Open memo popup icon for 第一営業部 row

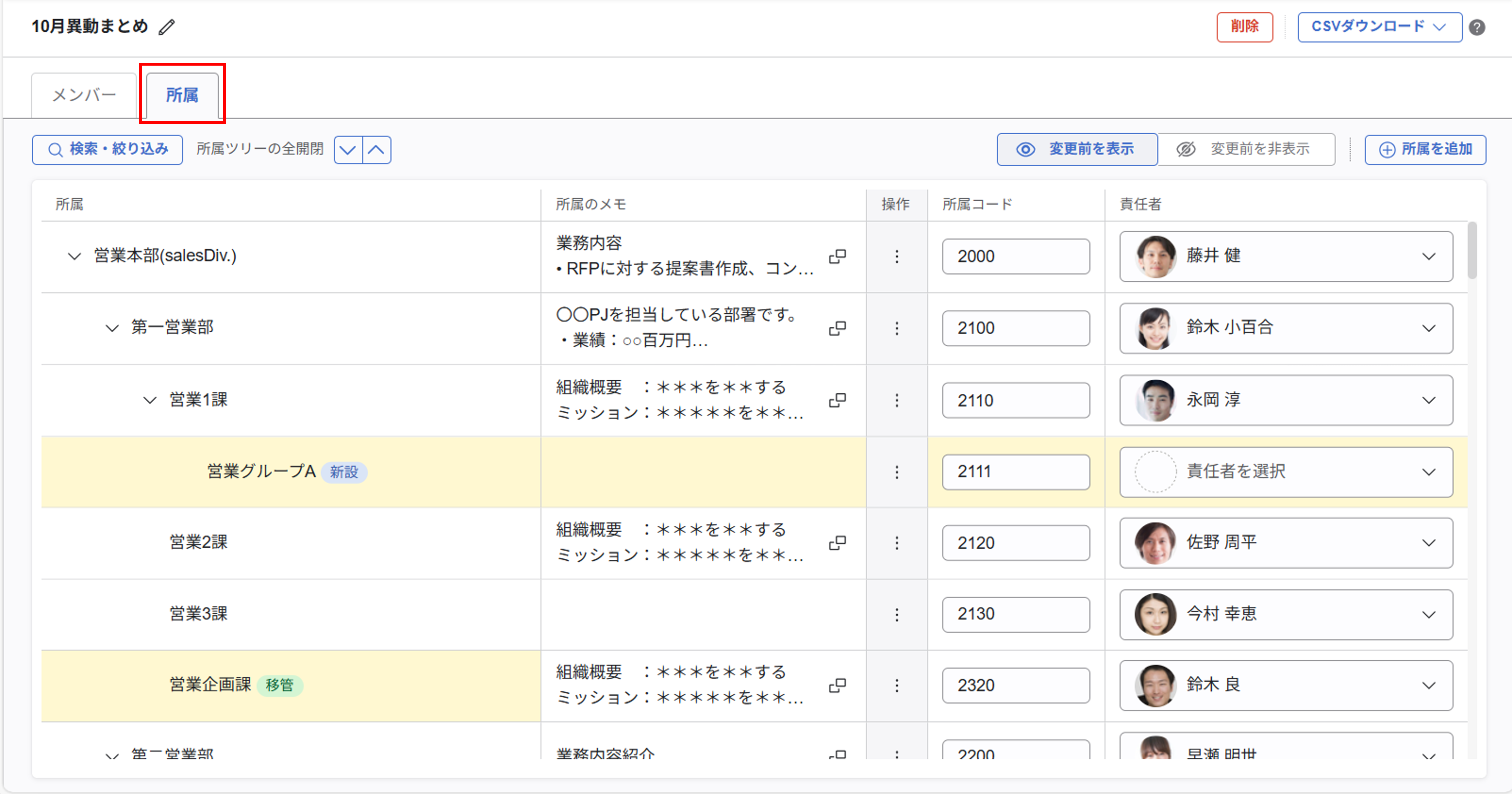tap(837, 328)
